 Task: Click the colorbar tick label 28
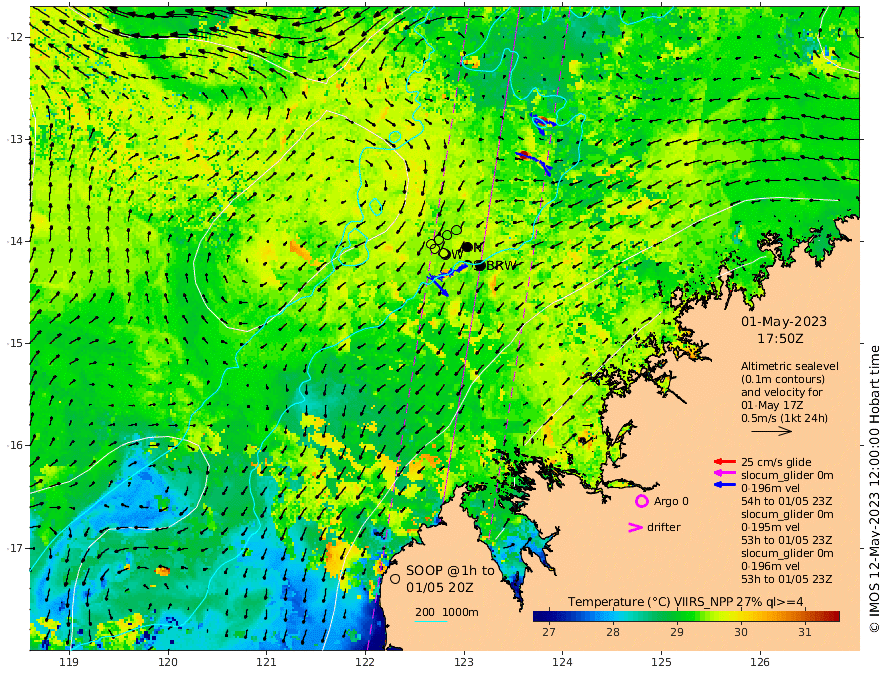pyautogui.click(x=613, y=632)
